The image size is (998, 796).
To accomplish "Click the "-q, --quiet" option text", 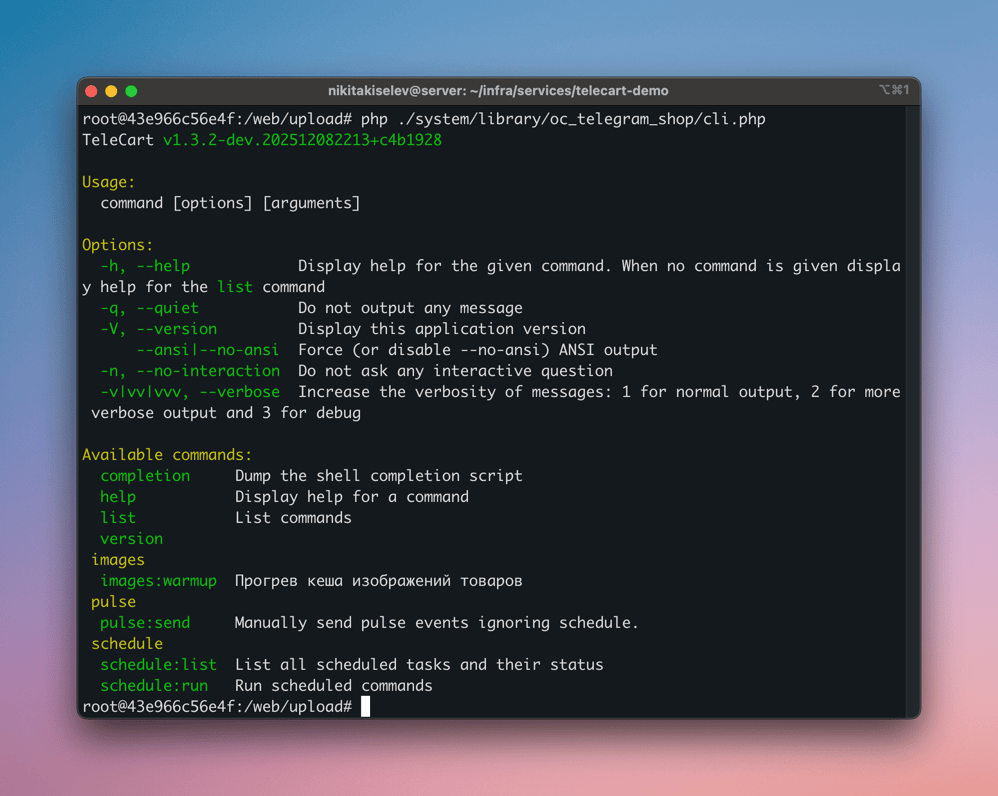I will pos(149,308).
